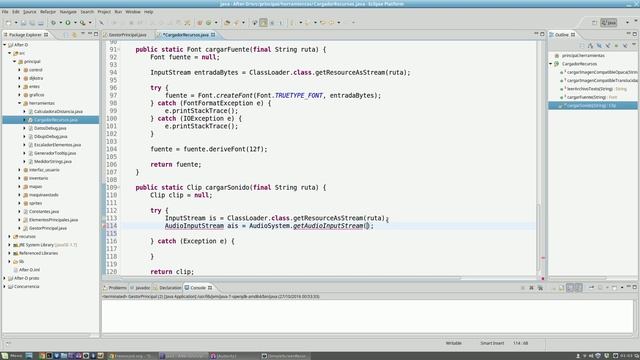Open the File menu
This screenshot has height=360, width=640.
pyautogui.click(x=5, y=12)
